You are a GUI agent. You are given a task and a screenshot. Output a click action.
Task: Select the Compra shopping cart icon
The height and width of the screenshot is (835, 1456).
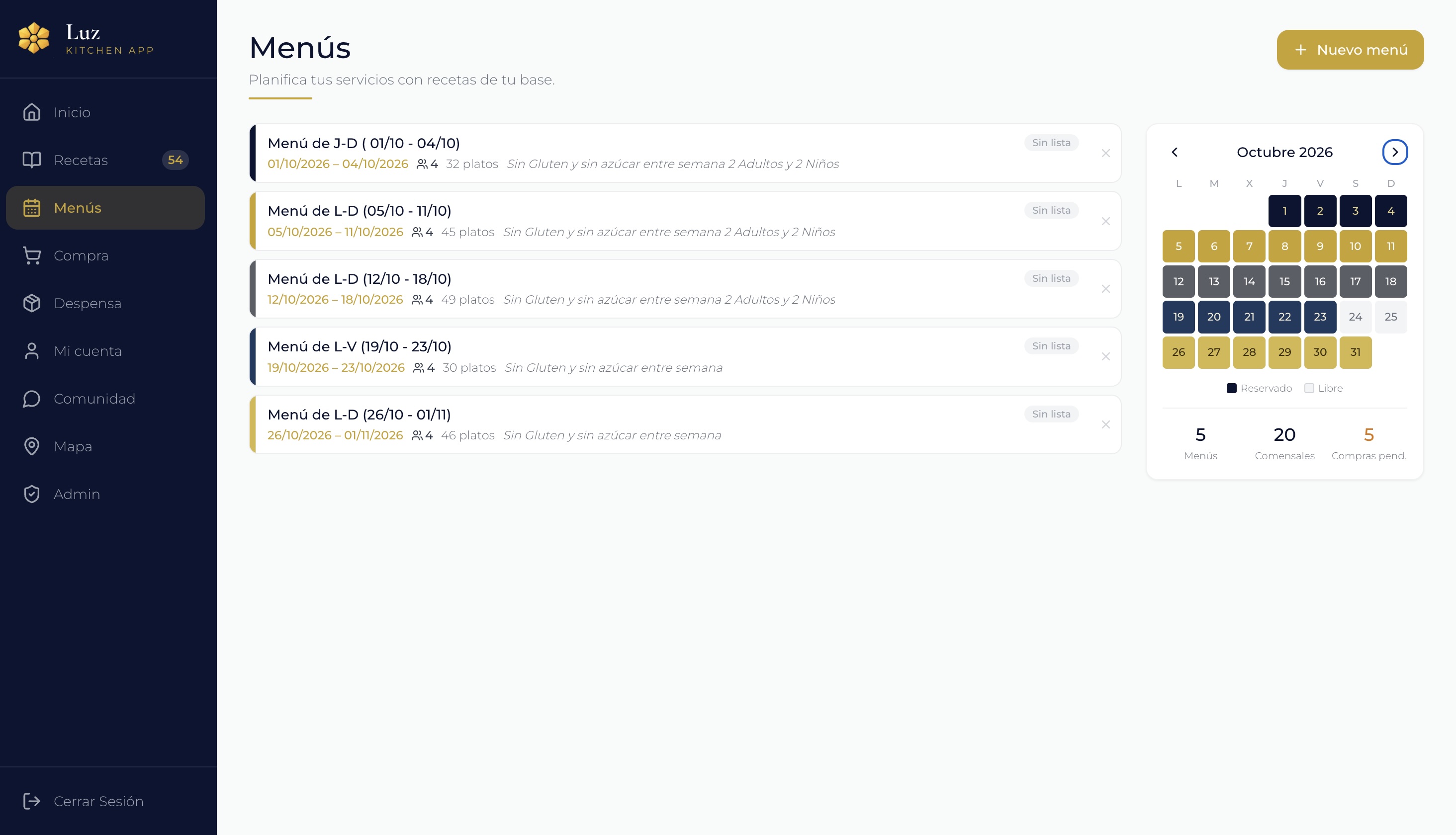tap(31, 256)
